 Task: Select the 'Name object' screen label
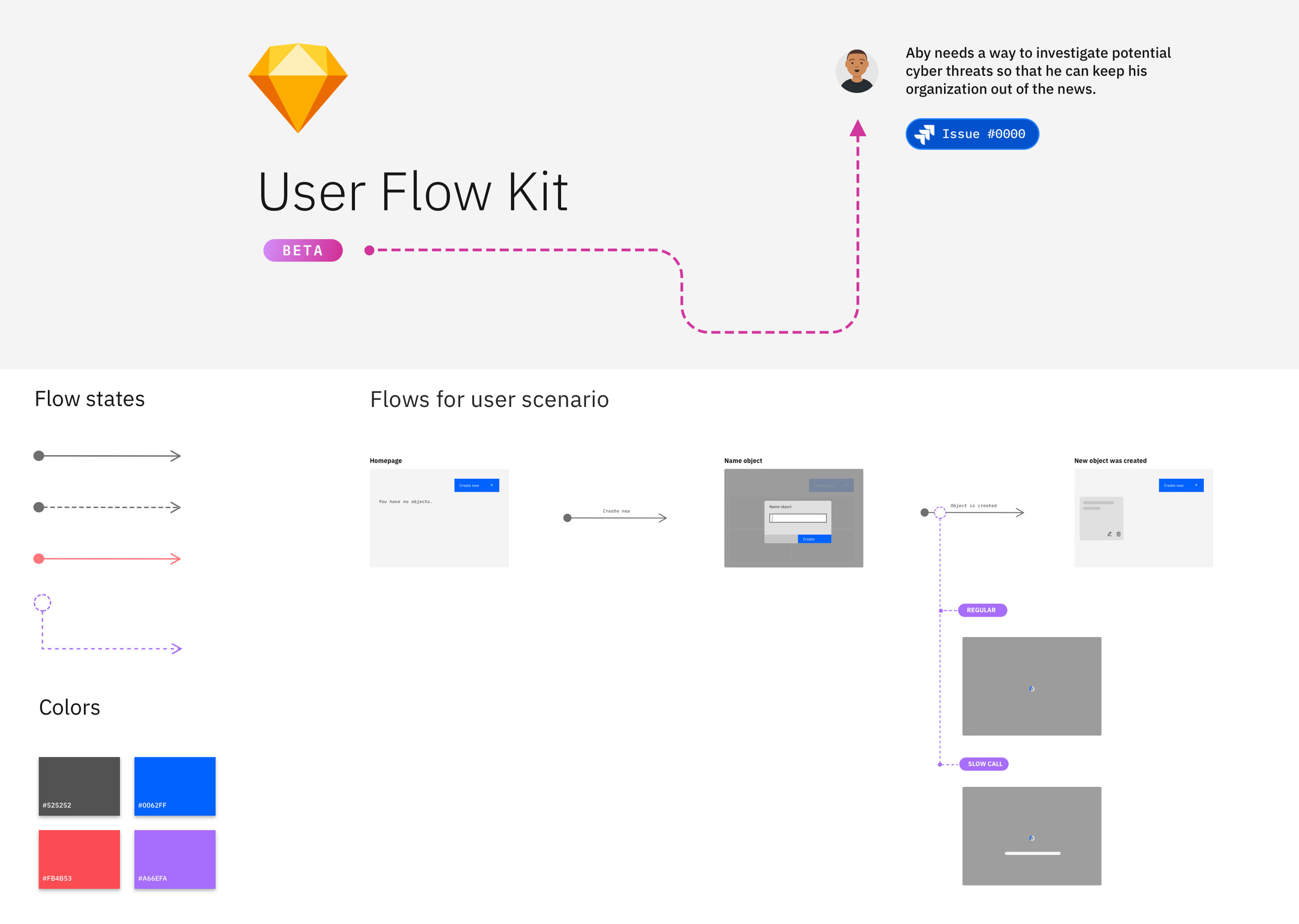point(743,461)
